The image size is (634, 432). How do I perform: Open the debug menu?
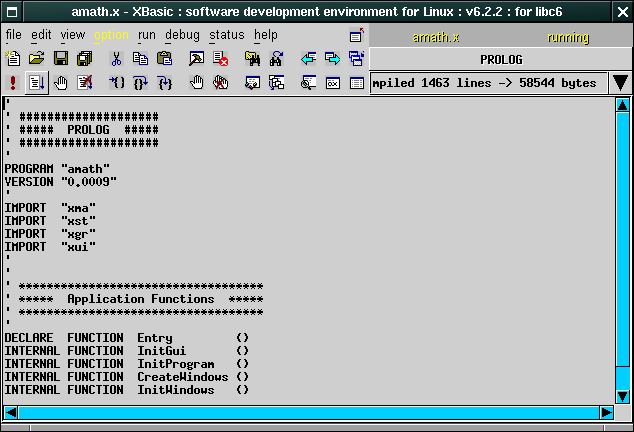[x=182, y=35]
